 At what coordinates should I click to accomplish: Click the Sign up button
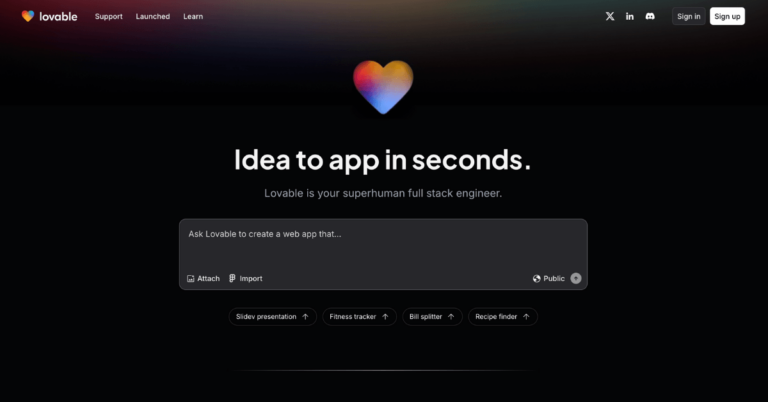pyautogui.click(x=727, y=16)
